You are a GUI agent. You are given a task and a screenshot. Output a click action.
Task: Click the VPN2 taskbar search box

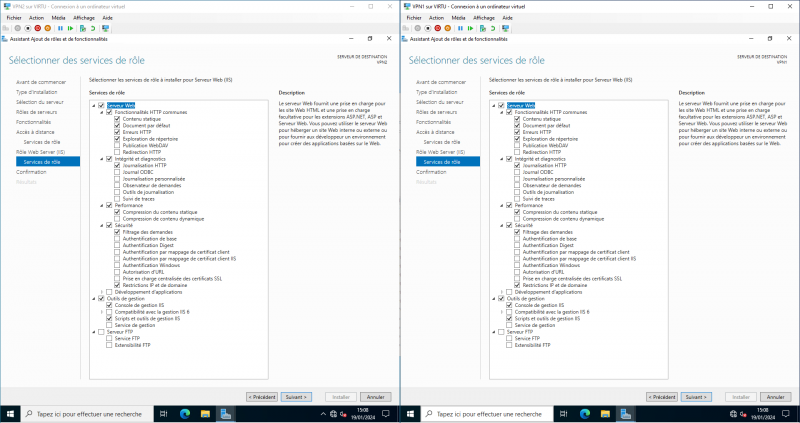86,414
